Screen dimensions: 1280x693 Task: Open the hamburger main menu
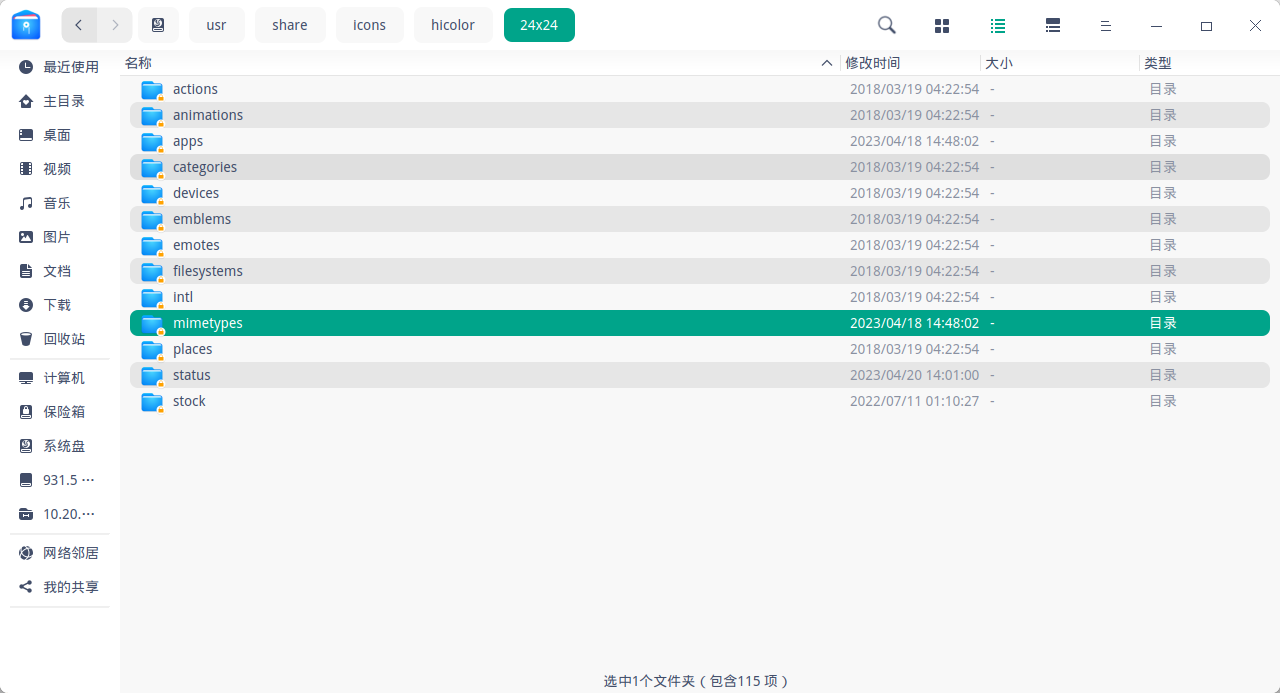pos(1105,26)
